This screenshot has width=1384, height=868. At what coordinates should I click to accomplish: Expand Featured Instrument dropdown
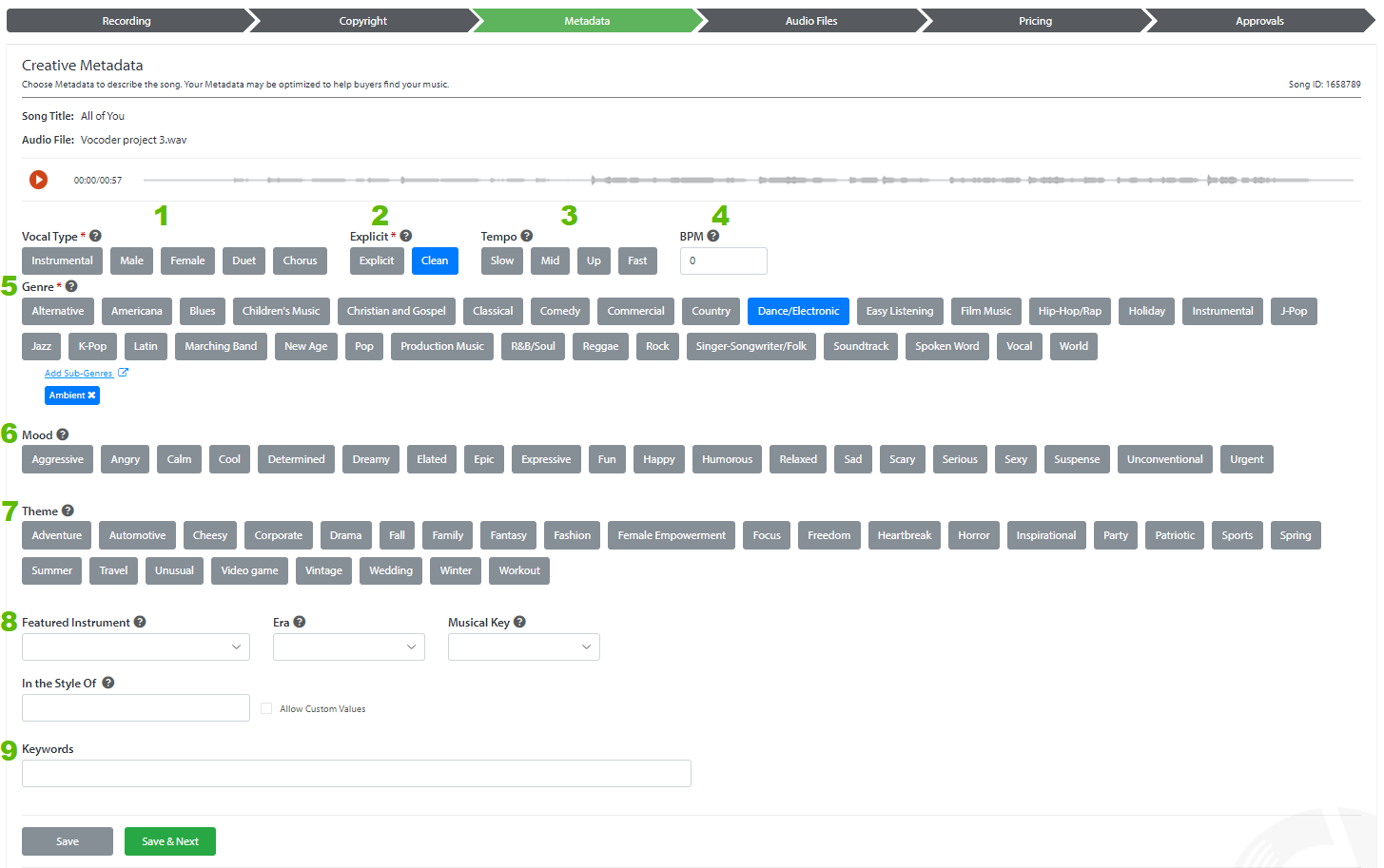(136, 646)
